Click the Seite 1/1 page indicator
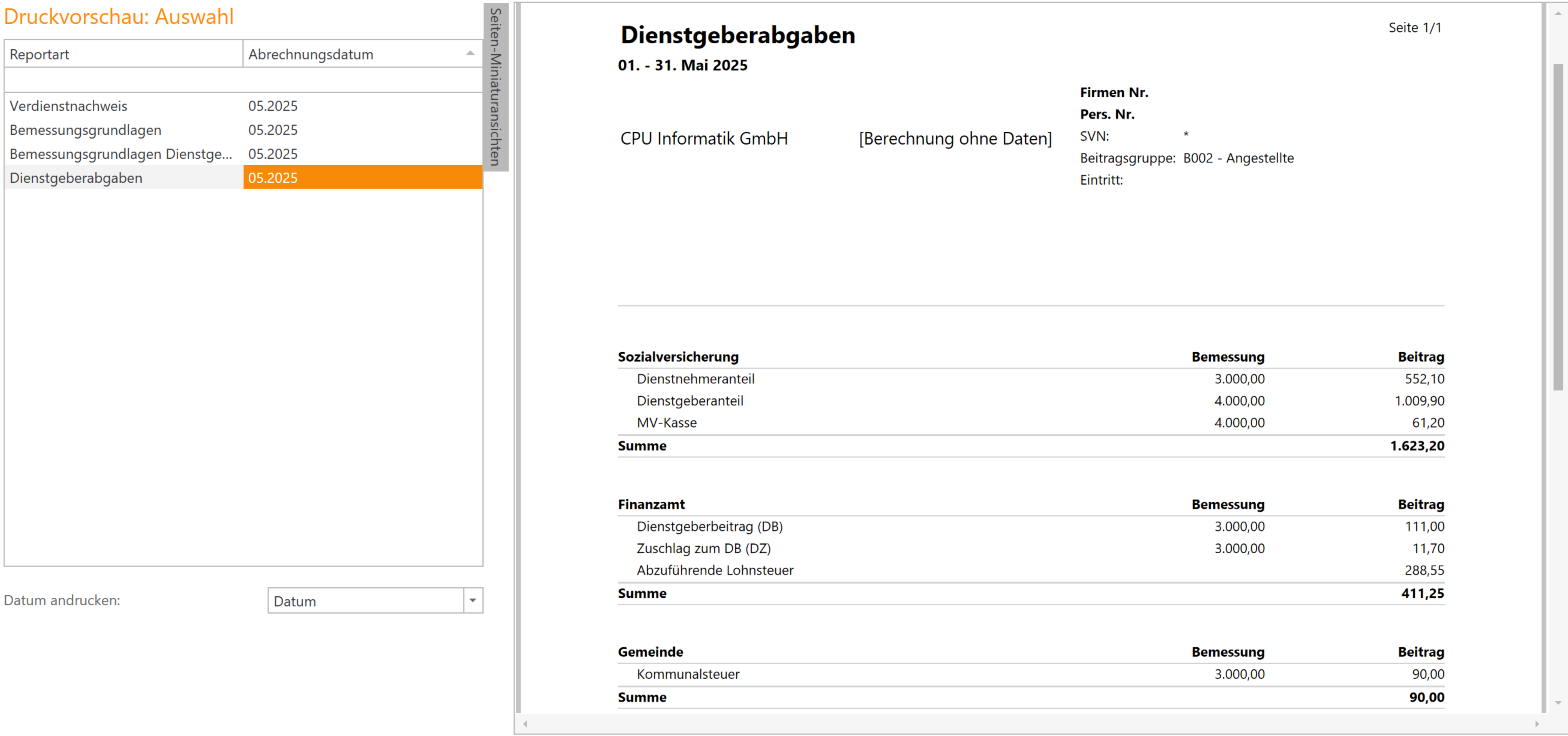This screenshot has width=1568, height=736. click(x=1416, y=28)
